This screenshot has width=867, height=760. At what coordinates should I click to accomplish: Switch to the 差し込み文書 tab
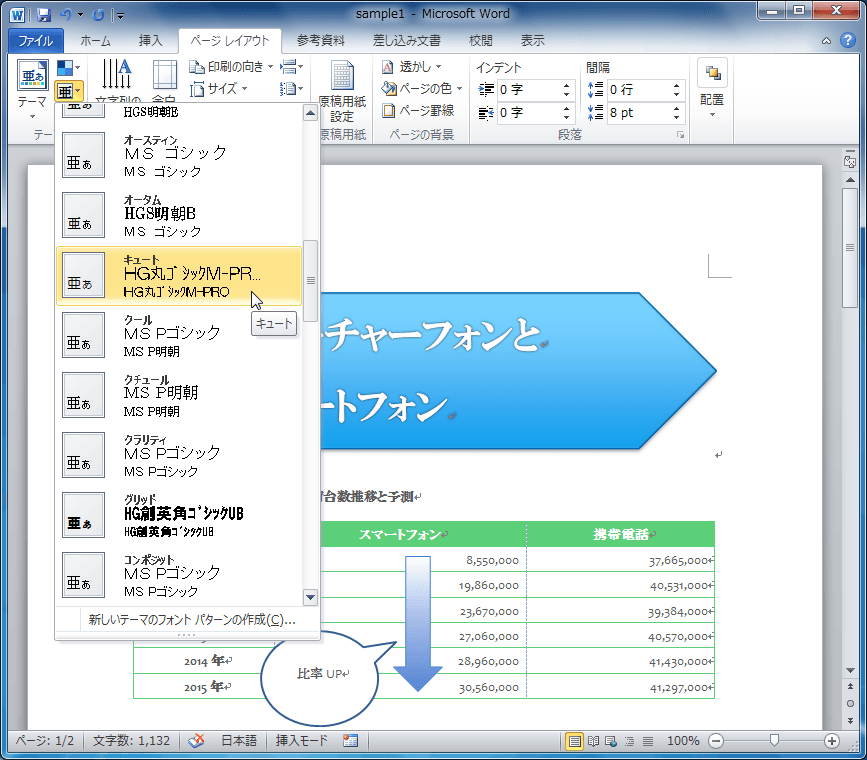coord(406,41)
